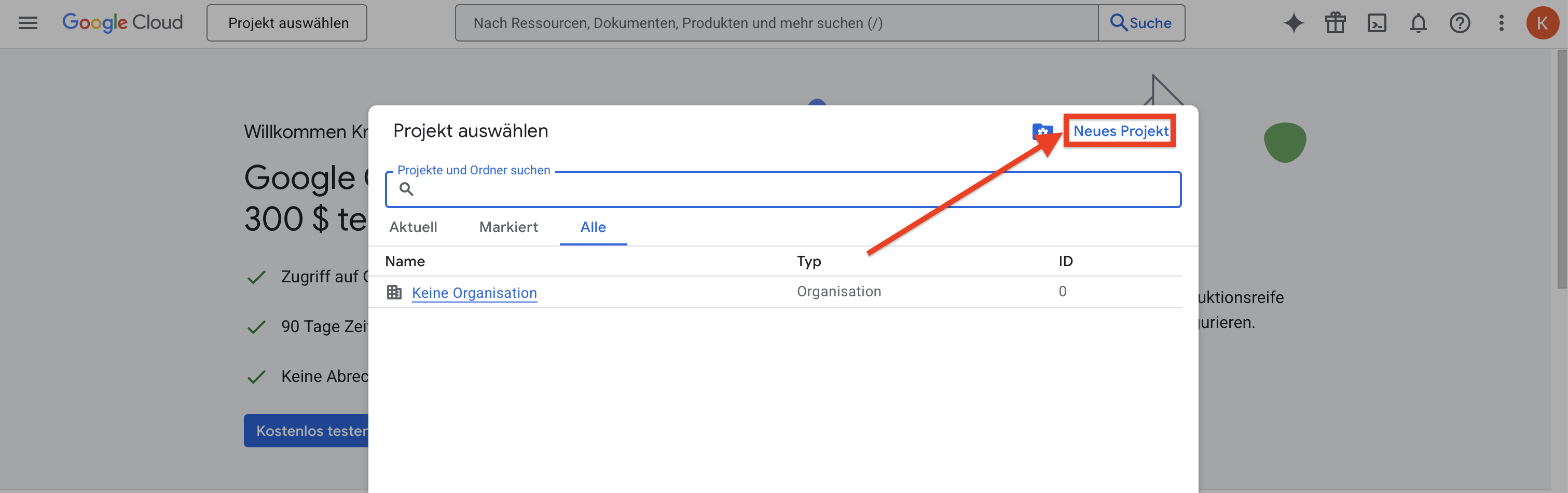The image size is (1568, 493).
Task: Click the top resource search bar
Action: pyautogui.click(x=776, y=23)
